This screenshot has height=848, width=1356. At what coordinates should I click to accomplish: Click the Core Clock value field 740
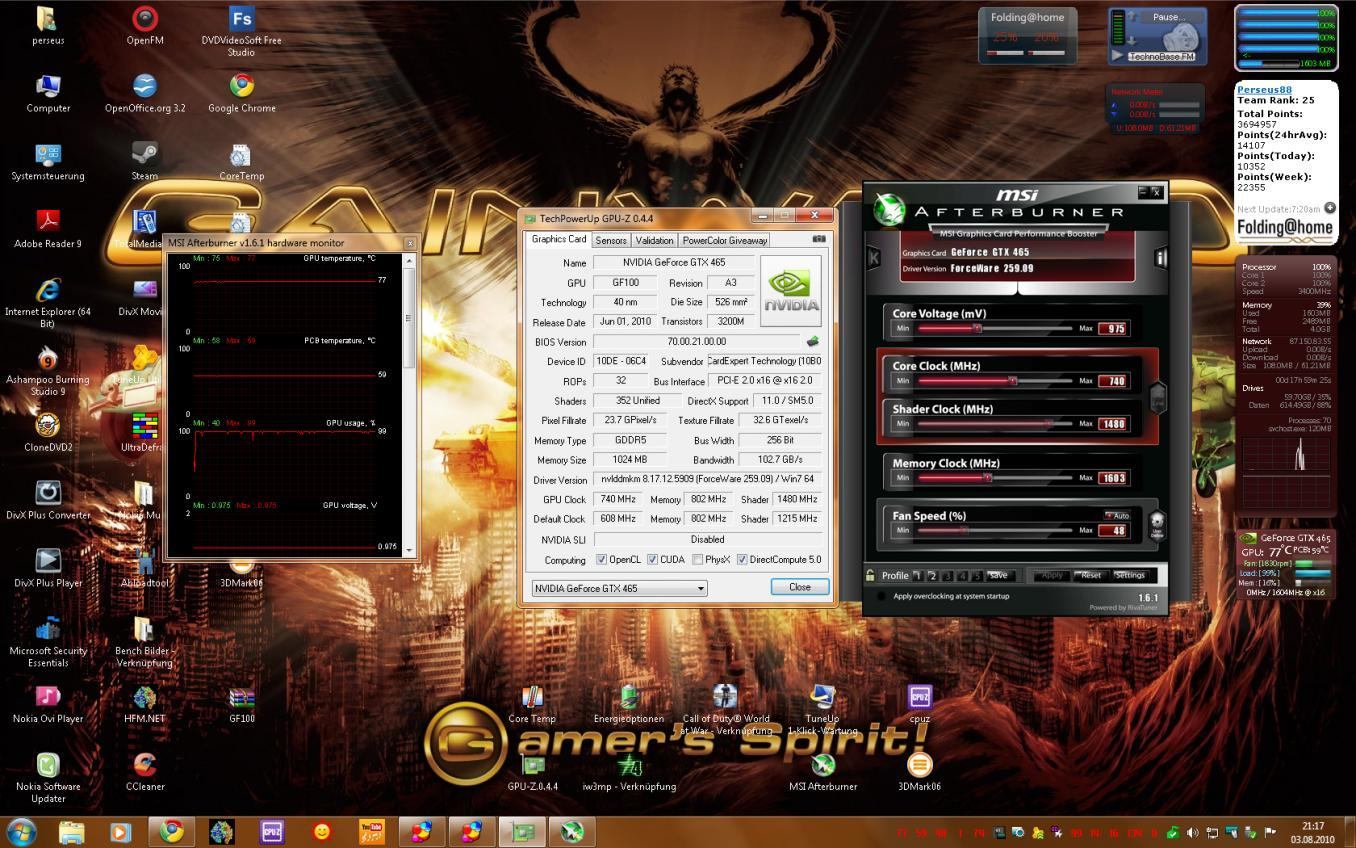click(x=1113, y=381)
